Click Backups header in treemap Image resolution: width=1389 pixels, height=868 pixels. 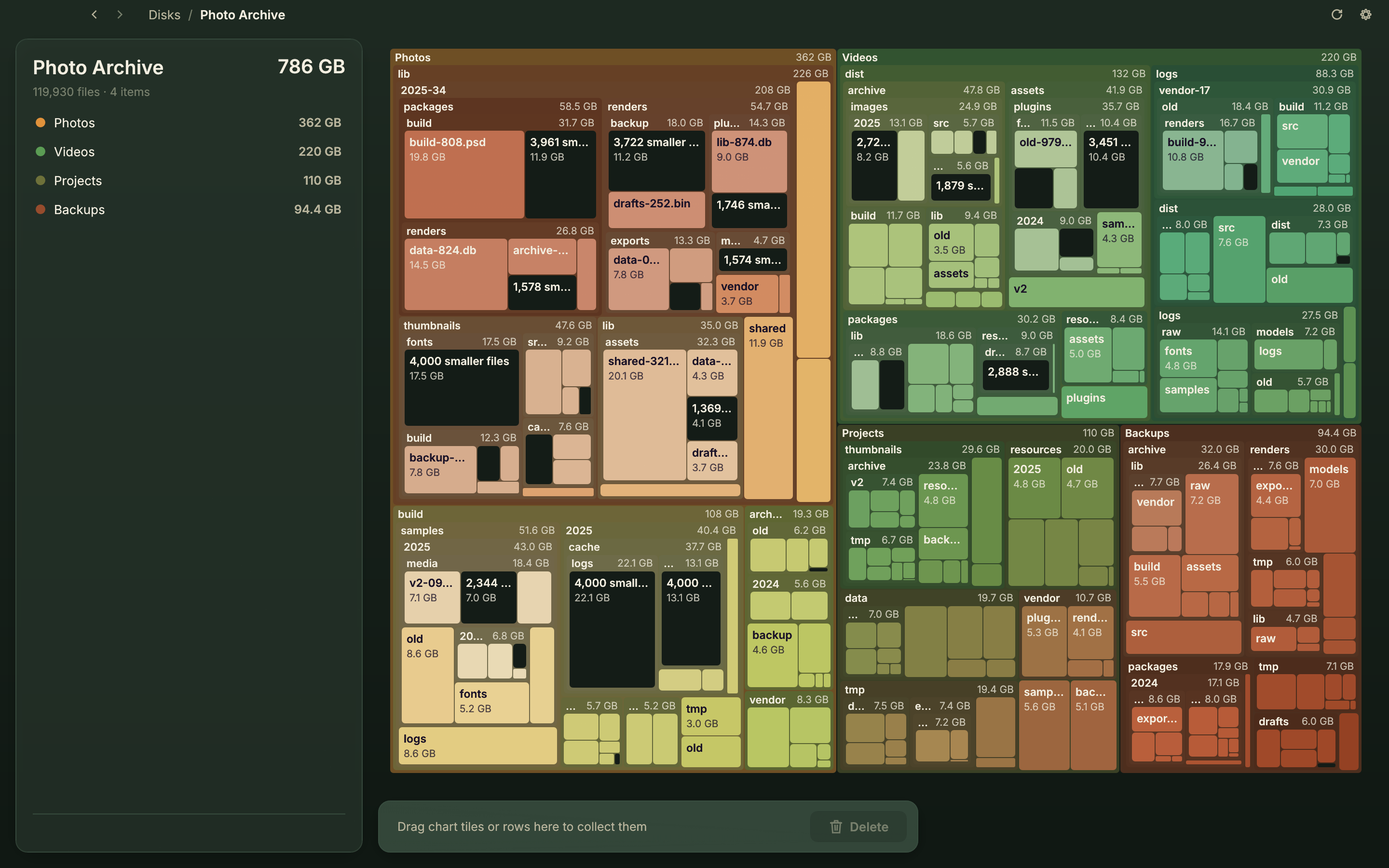point(1240,433)
